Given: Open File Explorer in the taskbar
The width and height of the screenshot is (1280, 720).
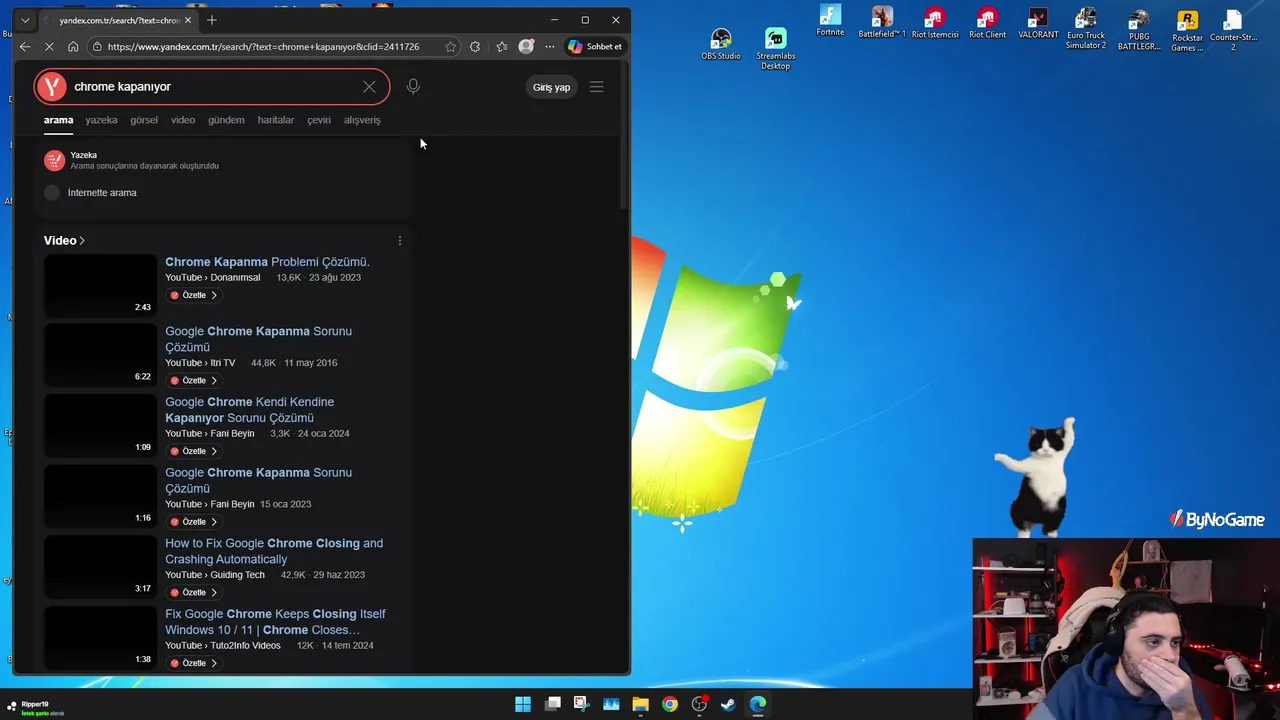Looking at the screenshot, I should [x=640, y=704].
